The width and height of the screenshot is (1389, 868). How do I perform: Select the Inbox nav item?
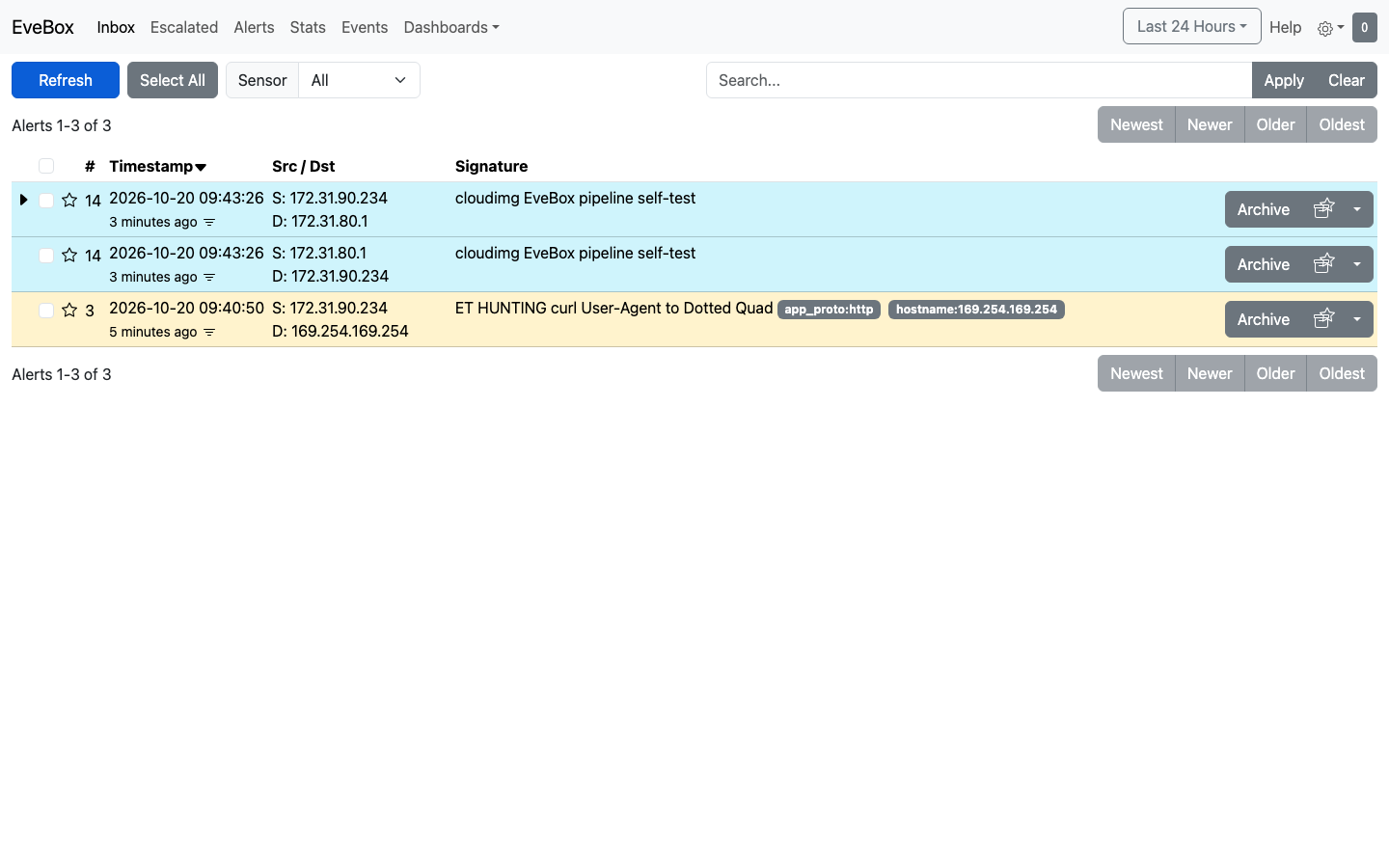116,27
